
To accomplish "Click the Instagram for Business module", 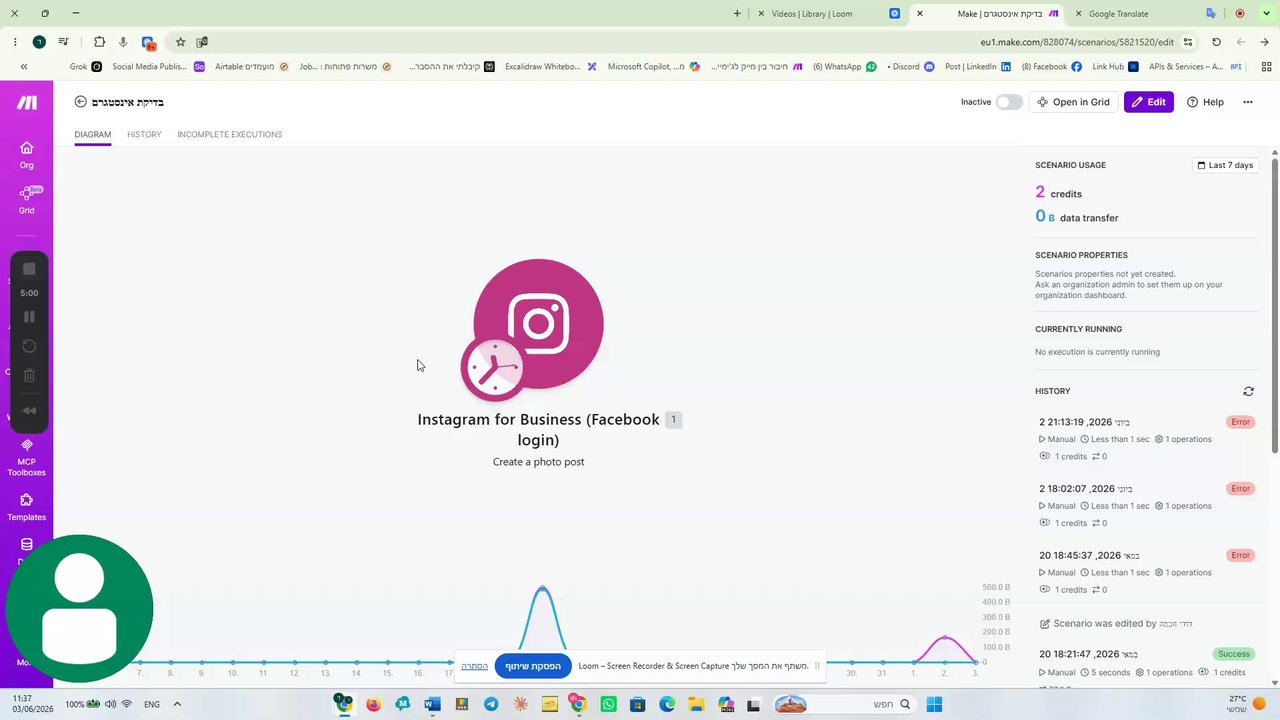I will tap(538, 324).
